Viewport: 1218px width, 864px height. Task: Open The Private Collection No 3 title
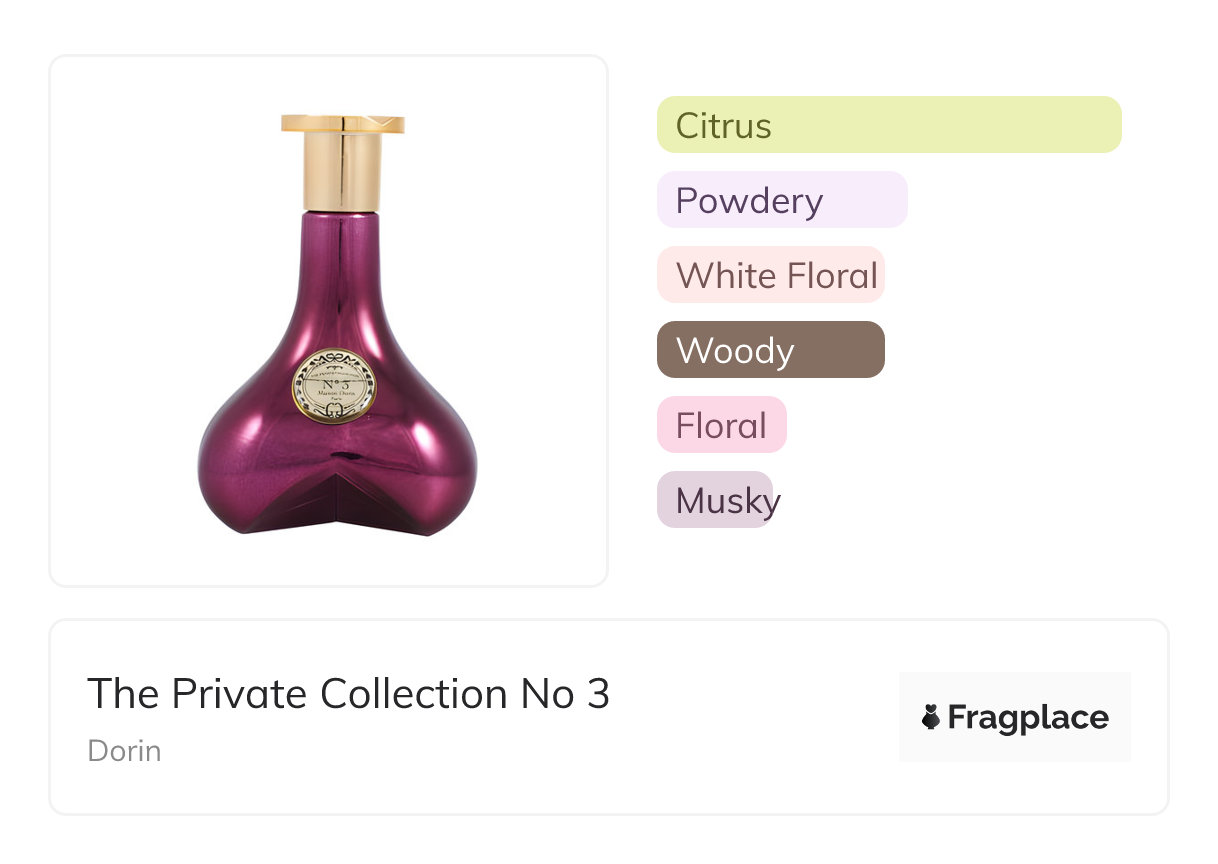coord(348,694)
